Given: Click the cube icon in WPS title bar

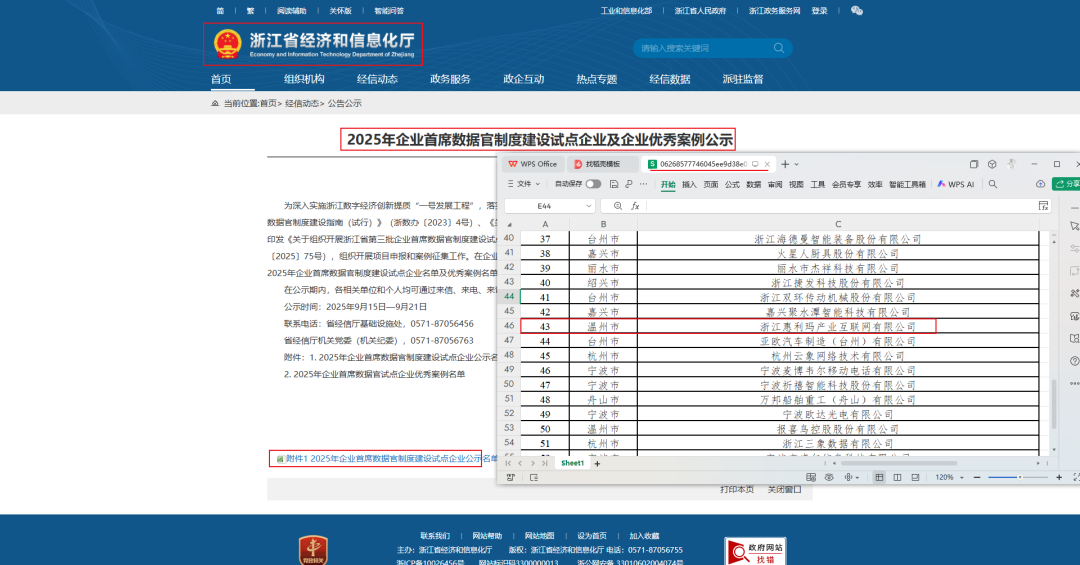Looking at the screenshot, I should pos(992,164).
